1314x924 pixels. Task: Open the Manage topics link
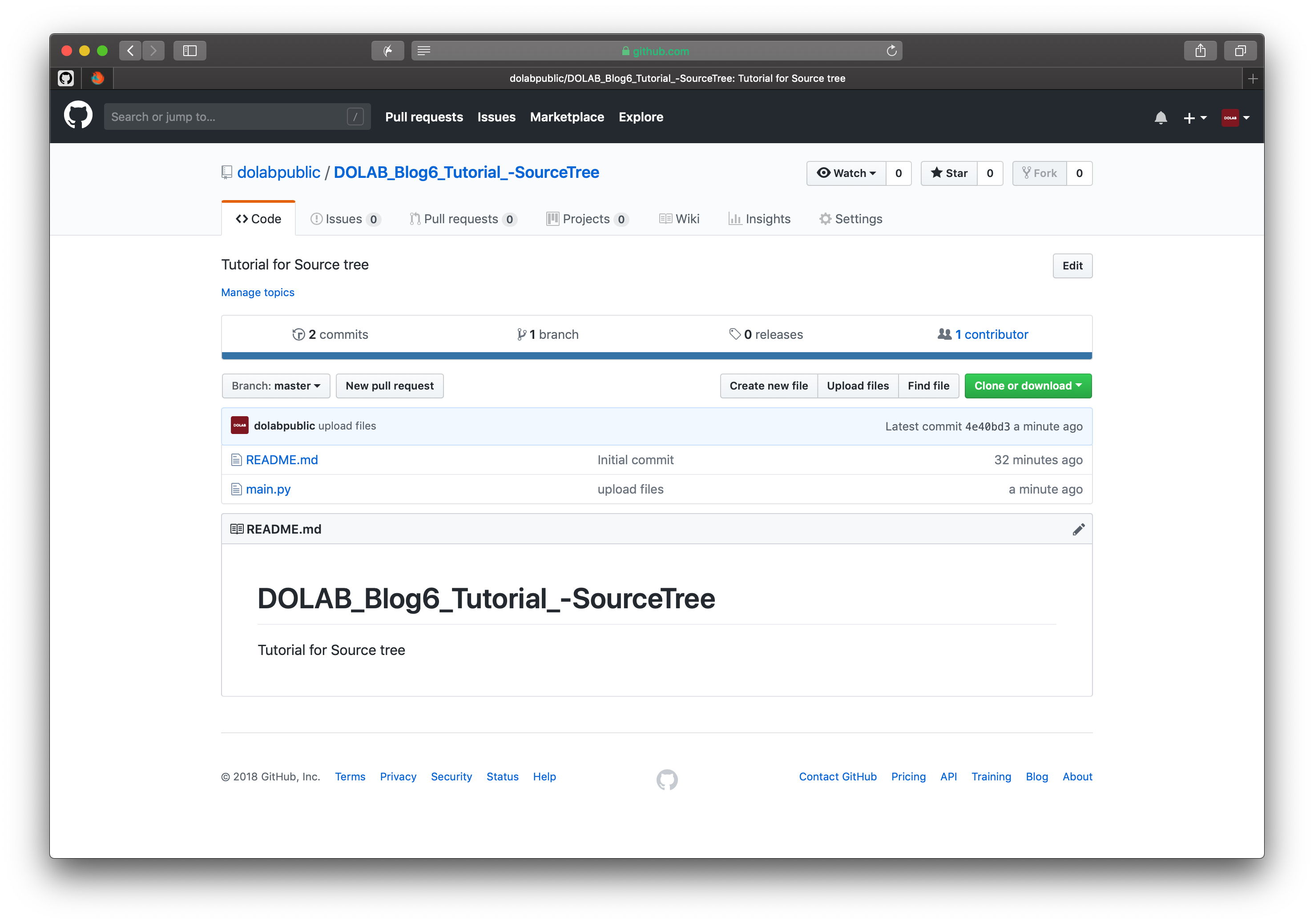258,292
